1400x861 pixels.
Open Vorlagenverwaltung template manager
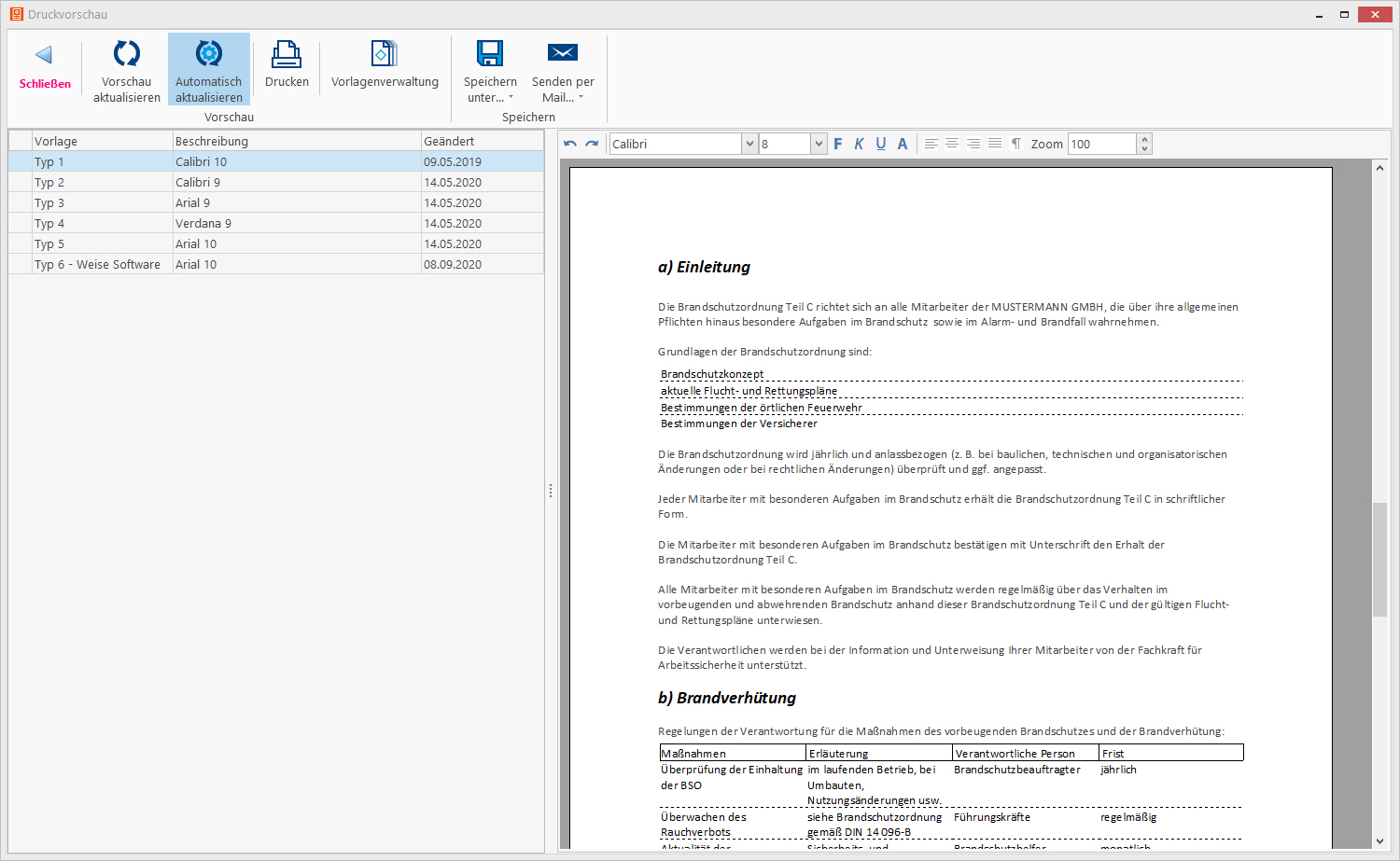click(385, 65)
